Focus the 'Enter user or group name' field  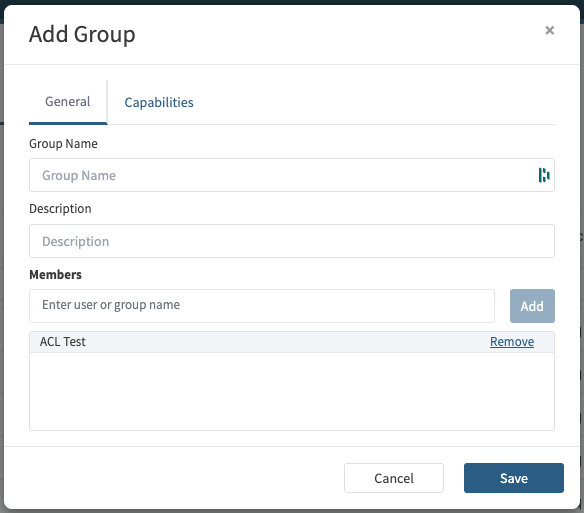[262, 305]
